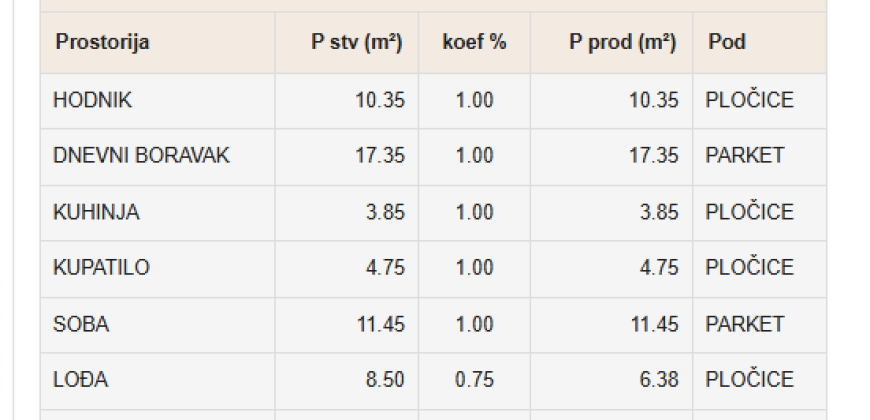Click the 3.85 P stv value for KUHINJA
This screenshot has width=870, height=420.
point(384,212)
